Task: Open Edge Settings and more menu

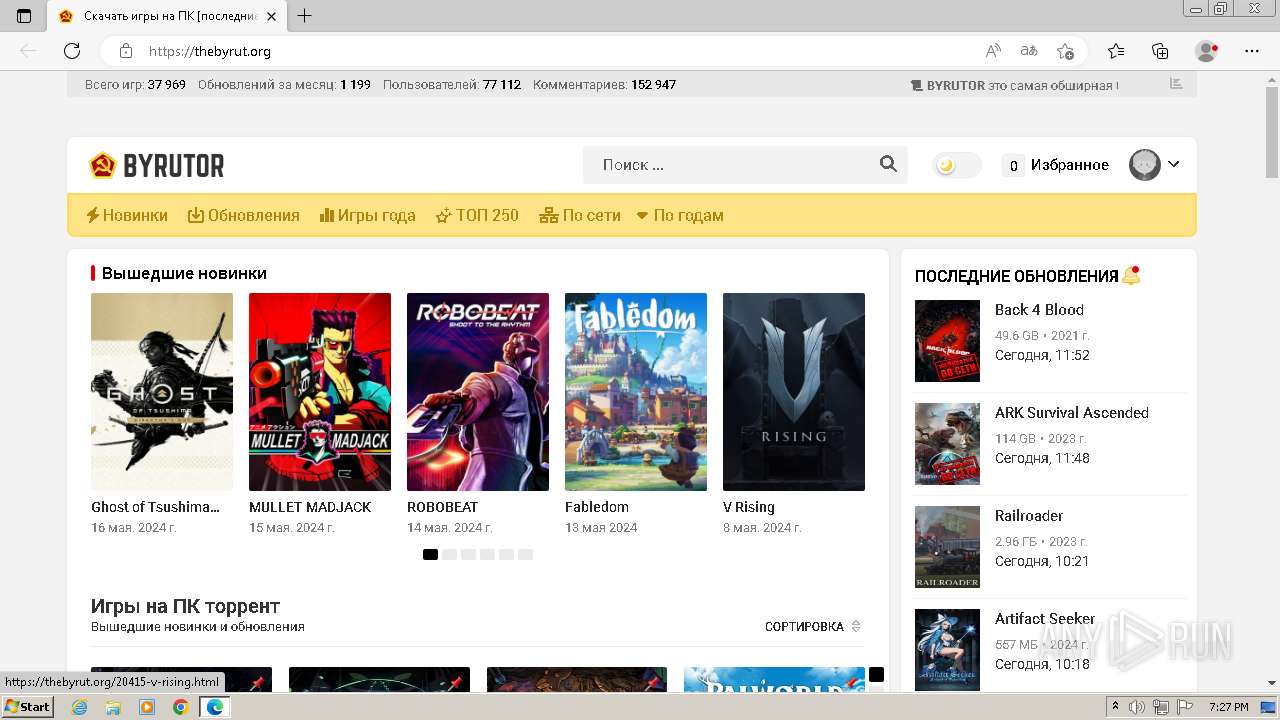Action: click(x=1252, y=51)
